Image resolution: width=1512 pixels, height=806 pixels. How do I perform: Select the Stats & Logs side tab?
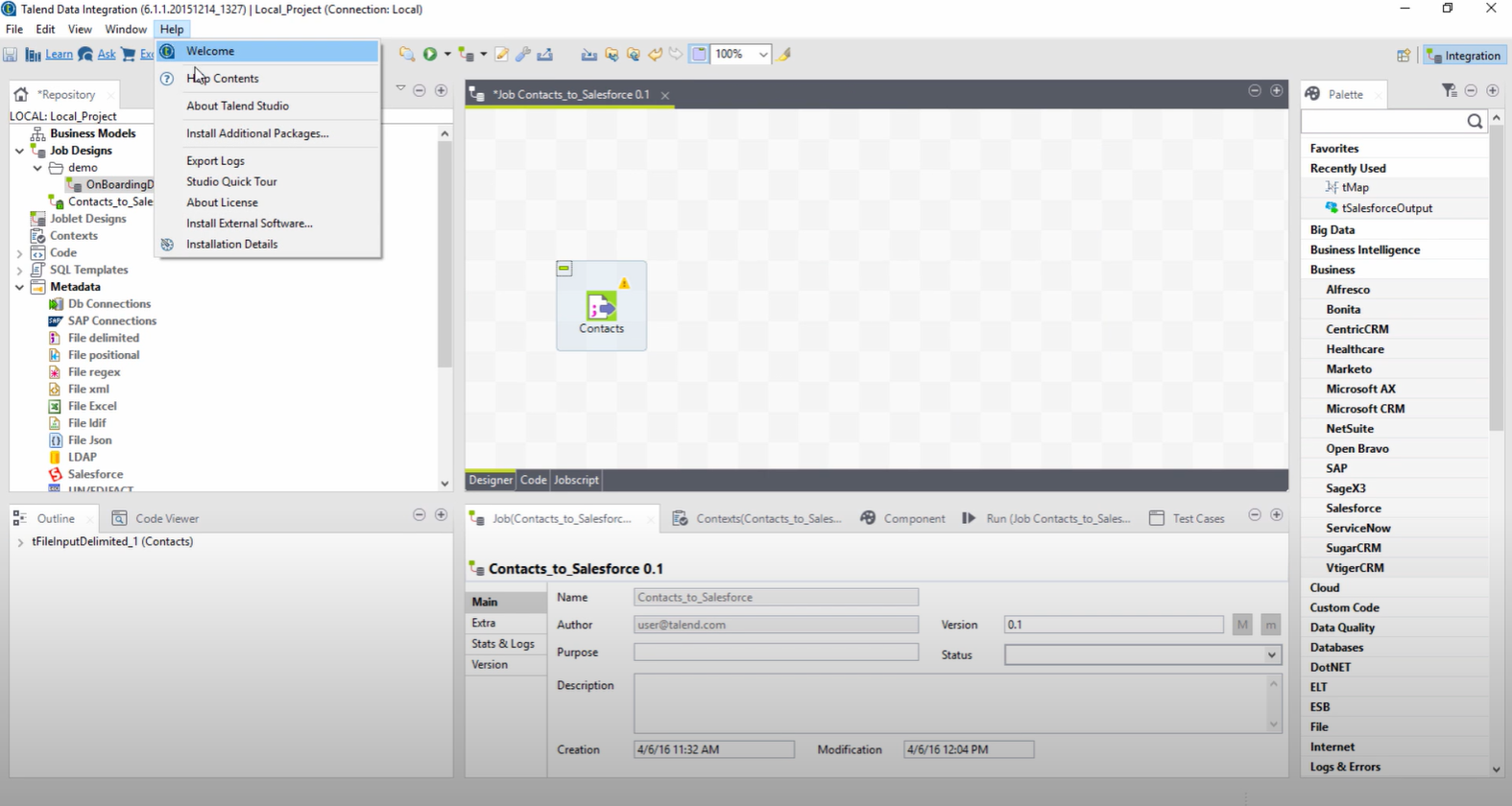point(503,644)
